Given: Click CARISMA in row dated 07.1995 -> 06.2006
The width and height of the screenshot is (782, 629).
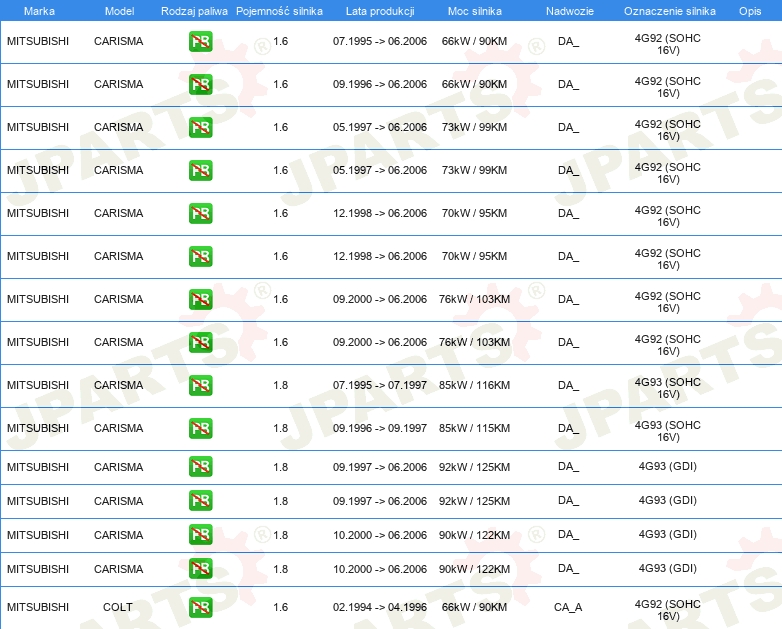Looking at the screenshot, I should click(x=119, y=41).
